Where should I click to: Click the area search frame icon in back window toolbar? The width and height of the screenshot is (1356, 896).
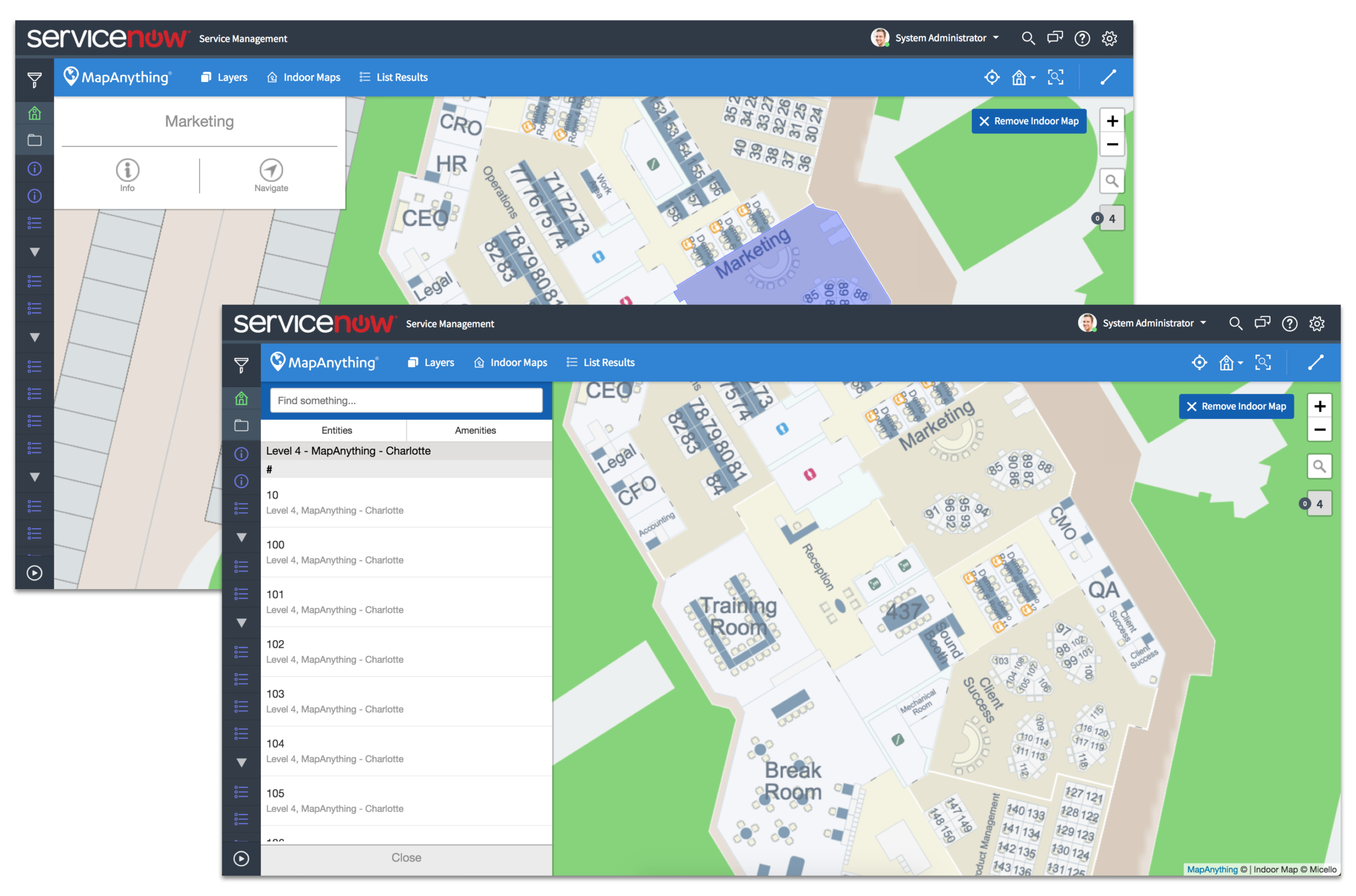click(1056, 77)
